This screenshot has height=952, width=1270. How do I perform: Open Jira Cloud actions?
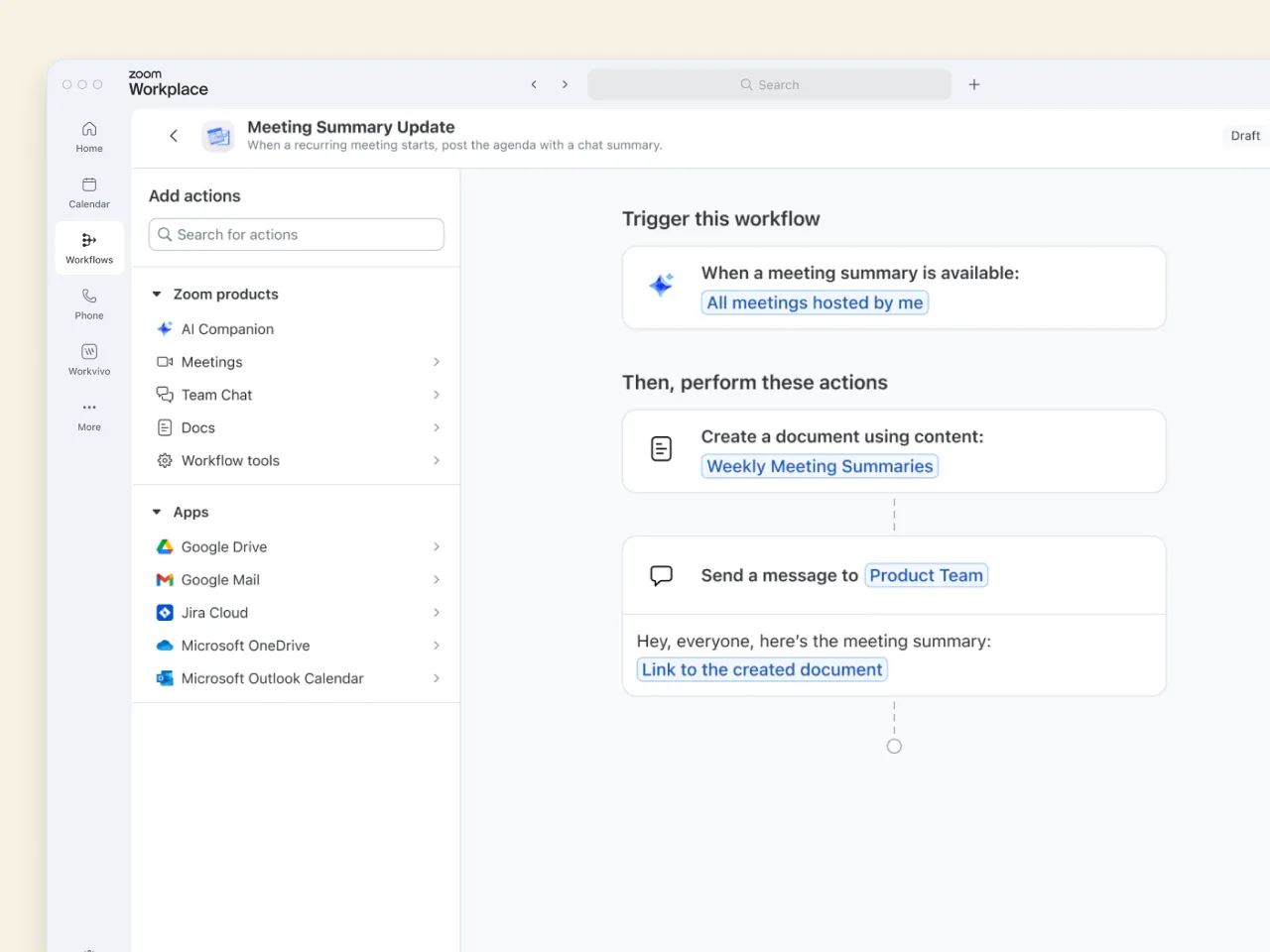coord(214,612)
